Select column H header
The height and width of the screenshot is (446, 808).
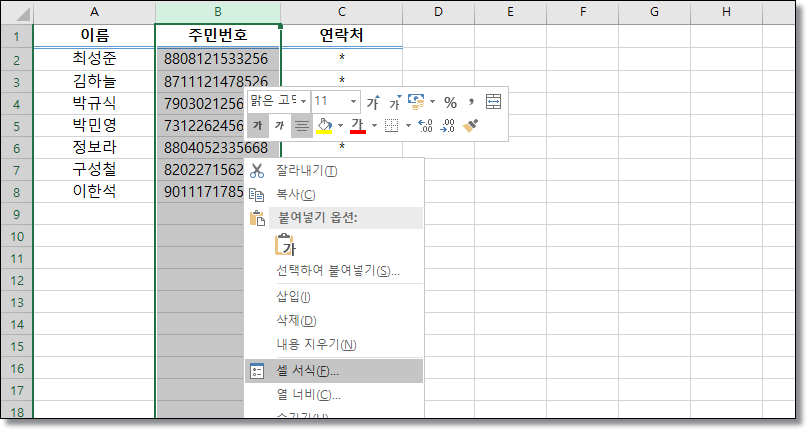(x=726, y=12)
